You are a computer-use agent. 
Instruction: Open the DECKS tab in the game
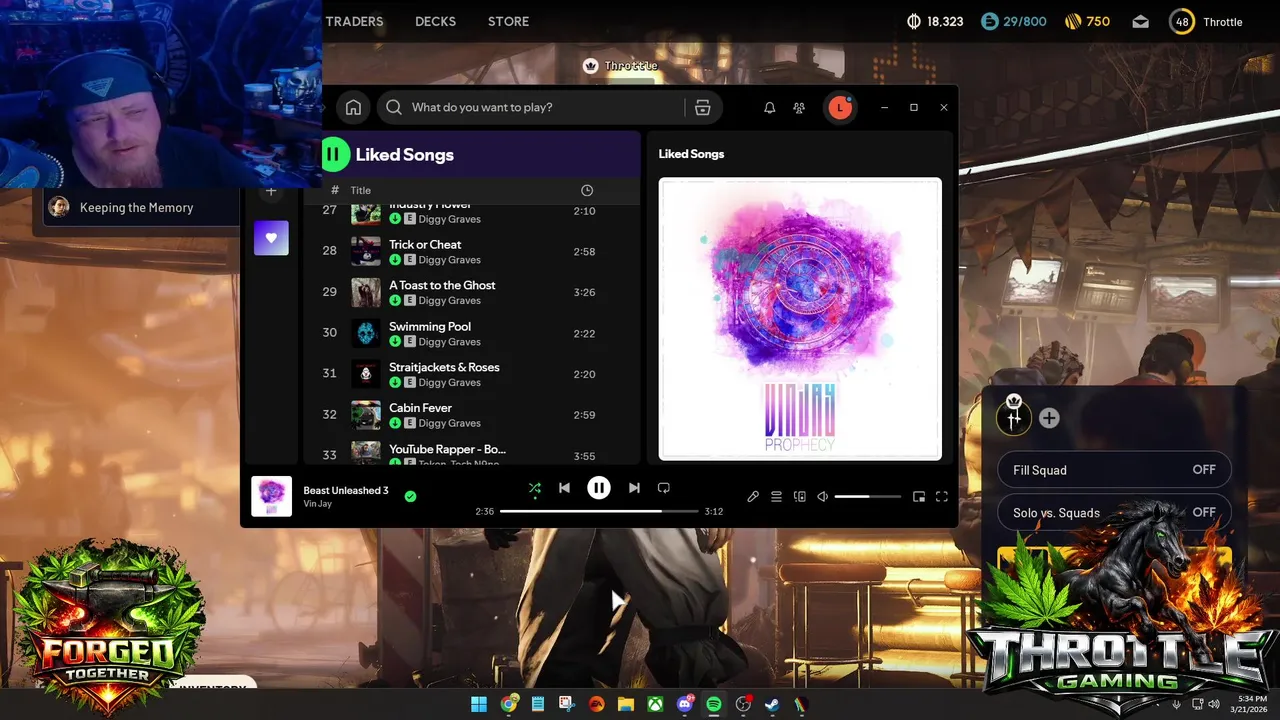pyautogui.click(x=435, y=21)
